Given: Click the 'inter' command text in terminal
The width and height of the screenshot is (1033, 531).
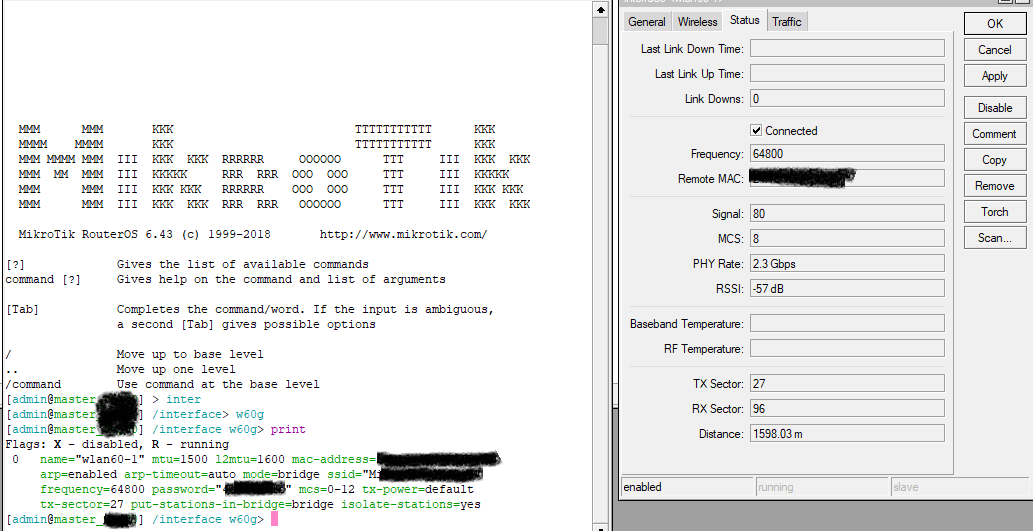Looking at the screenshot, I should [x=183, y=399].
